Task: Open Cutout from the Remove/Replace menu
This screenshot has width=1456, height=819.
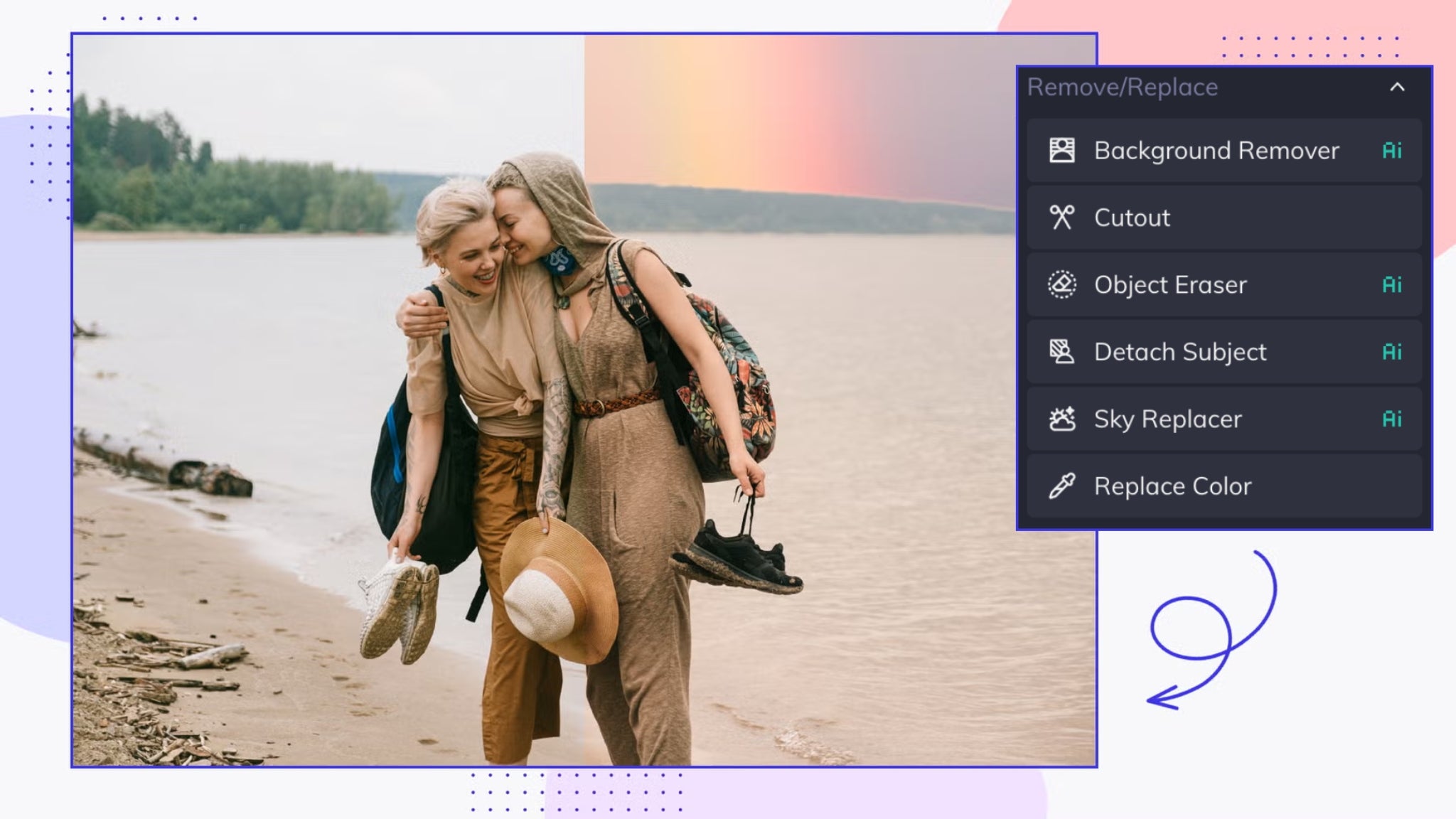Action: [1131, 218]
